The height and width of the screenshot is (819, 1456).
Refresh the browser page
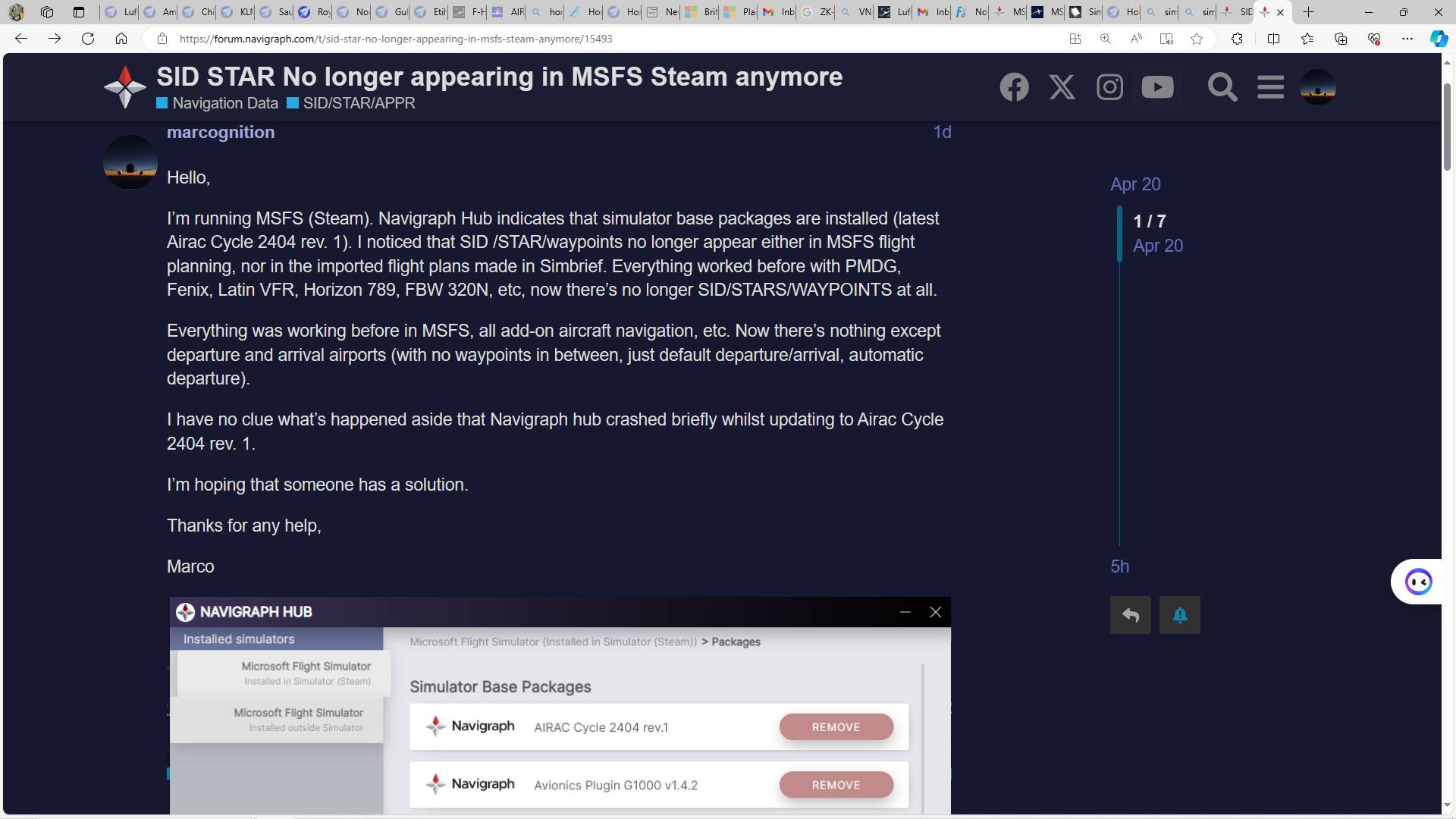88,39
